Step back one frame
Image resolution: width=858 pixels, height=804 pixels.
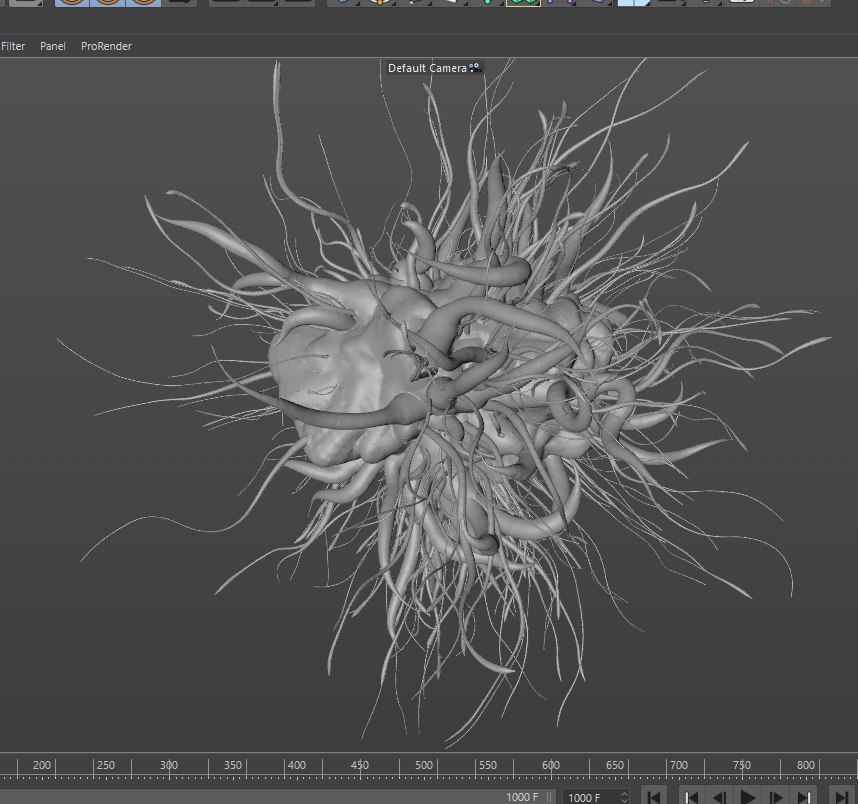719,797
